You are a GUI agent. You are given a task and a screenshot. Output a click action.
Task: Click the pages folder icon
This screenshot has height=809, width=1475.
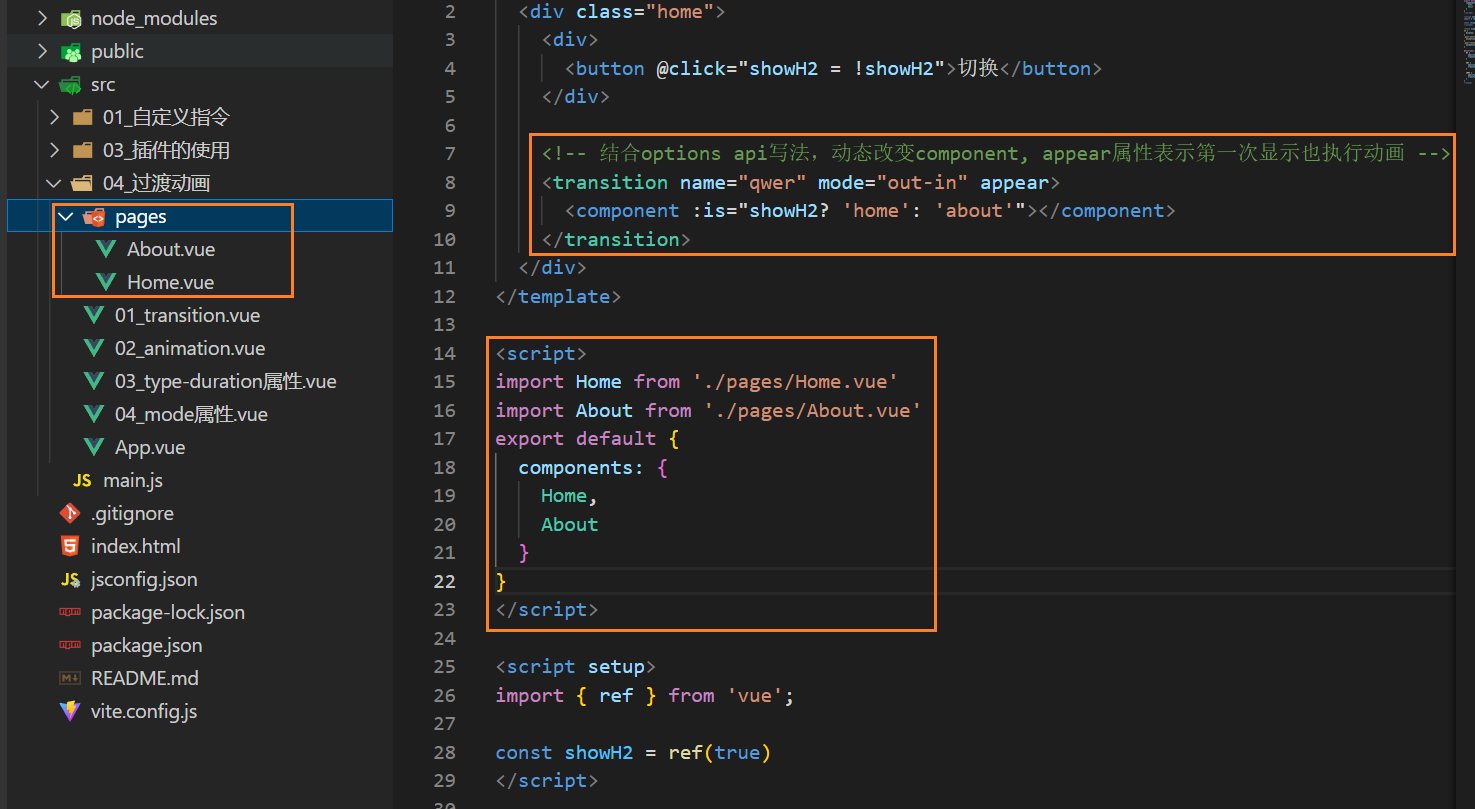pyautogui.click(x=95, y=217)
